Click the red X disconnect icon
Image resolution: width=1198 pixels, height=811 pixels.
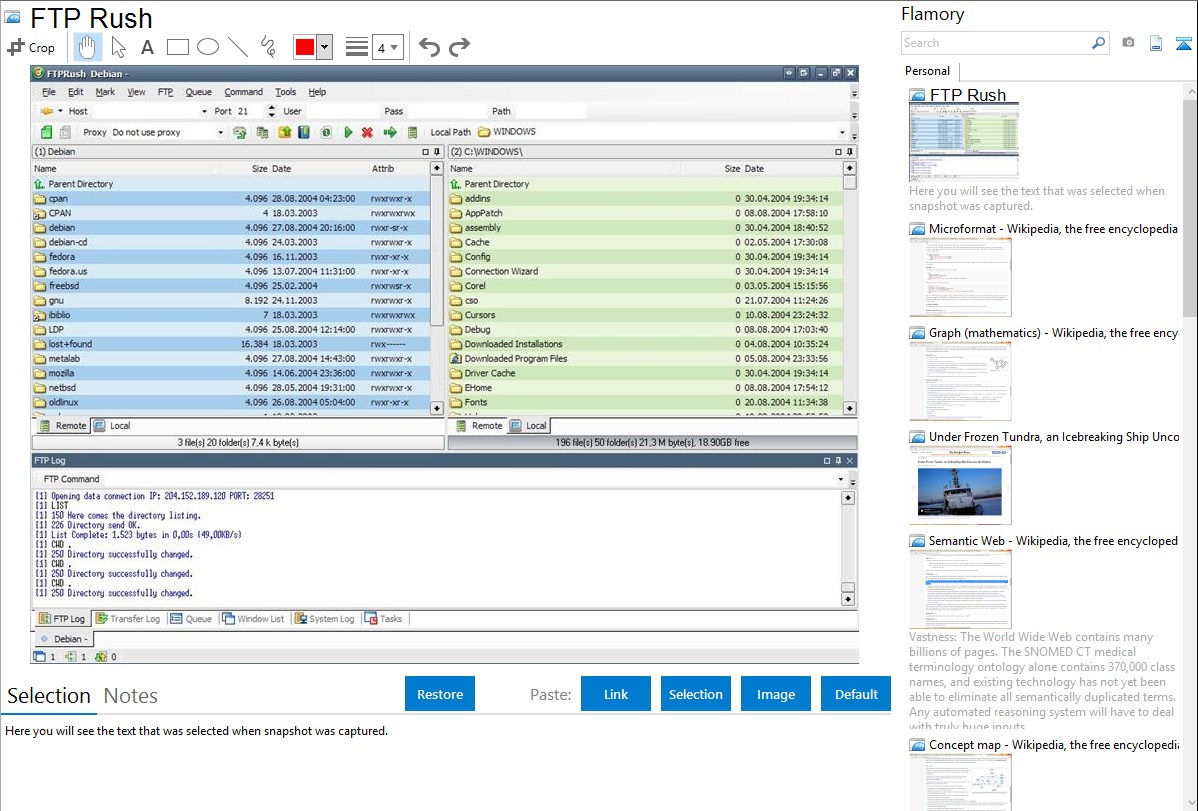367,132
